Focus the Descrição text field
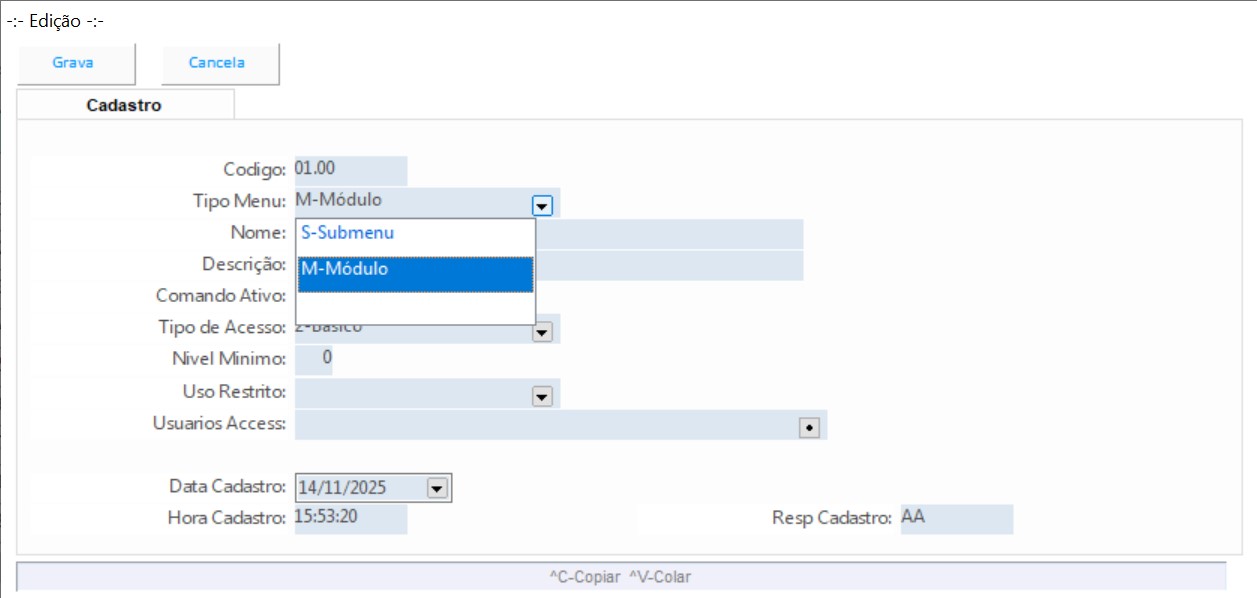 coord(668,265)
